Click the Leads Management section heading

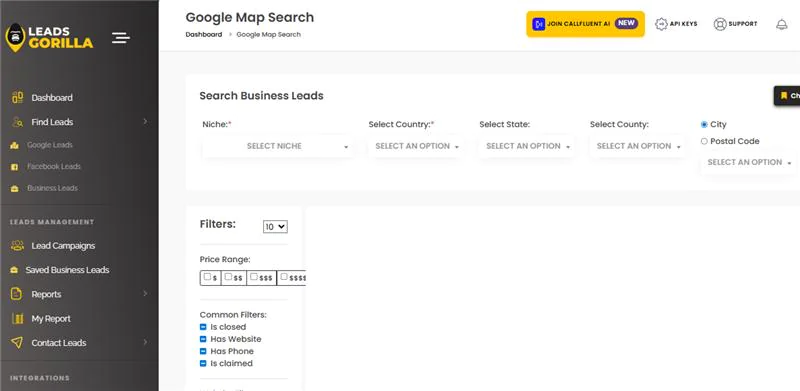[52, 222]
